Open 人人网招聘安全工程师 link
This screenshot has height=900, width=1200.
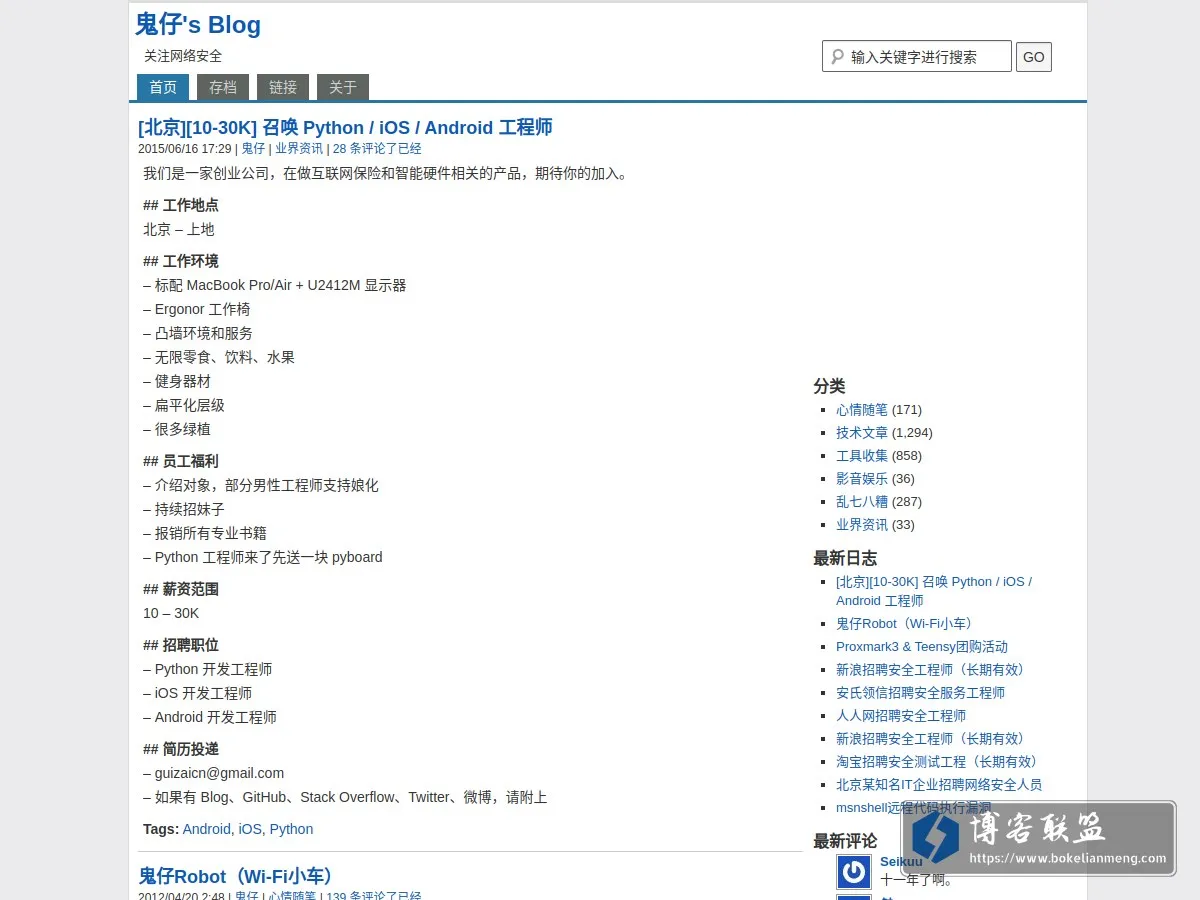coord(901,716)
